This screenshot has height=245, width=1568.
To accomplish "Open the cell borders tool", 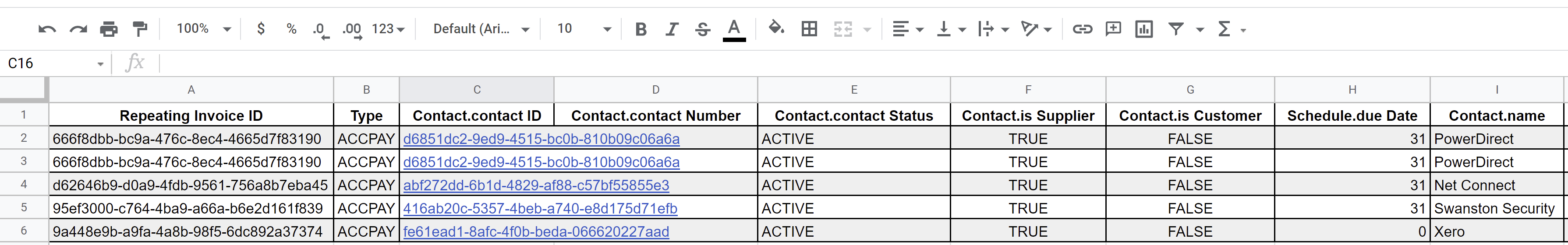I will [x=809, y=28].
